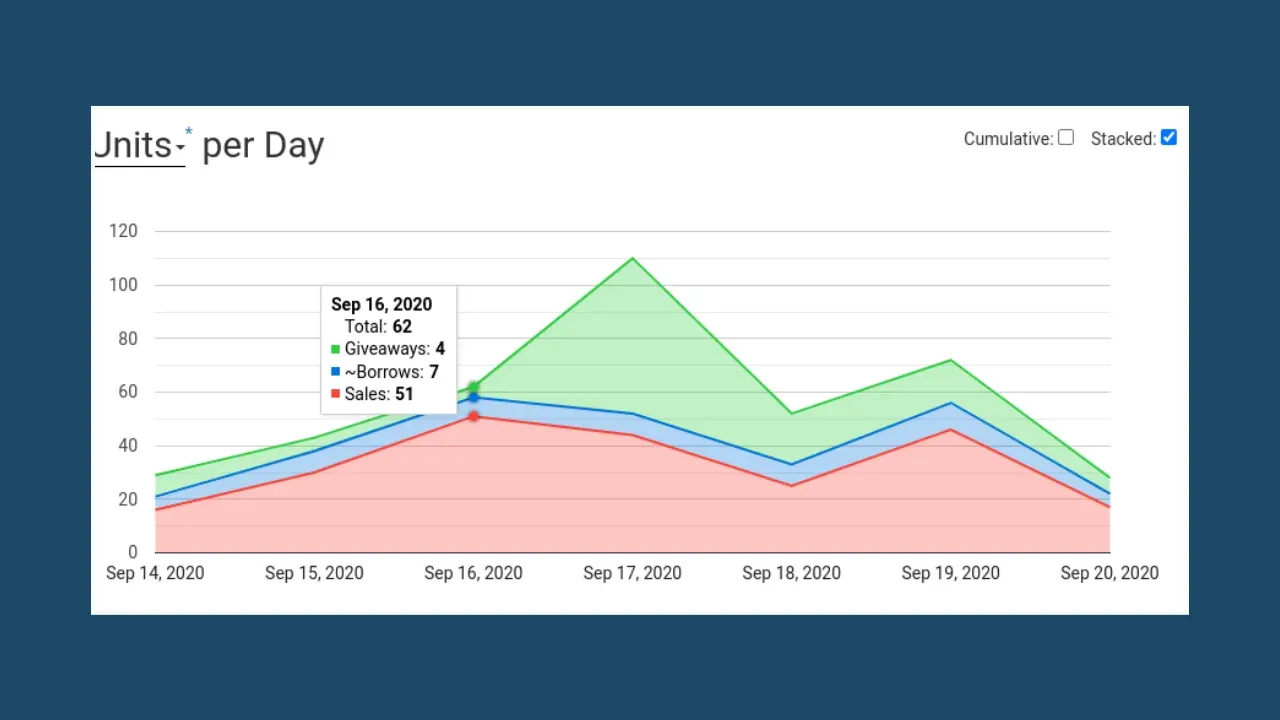Click the green Giveaways color swatch

coord(334,348)
